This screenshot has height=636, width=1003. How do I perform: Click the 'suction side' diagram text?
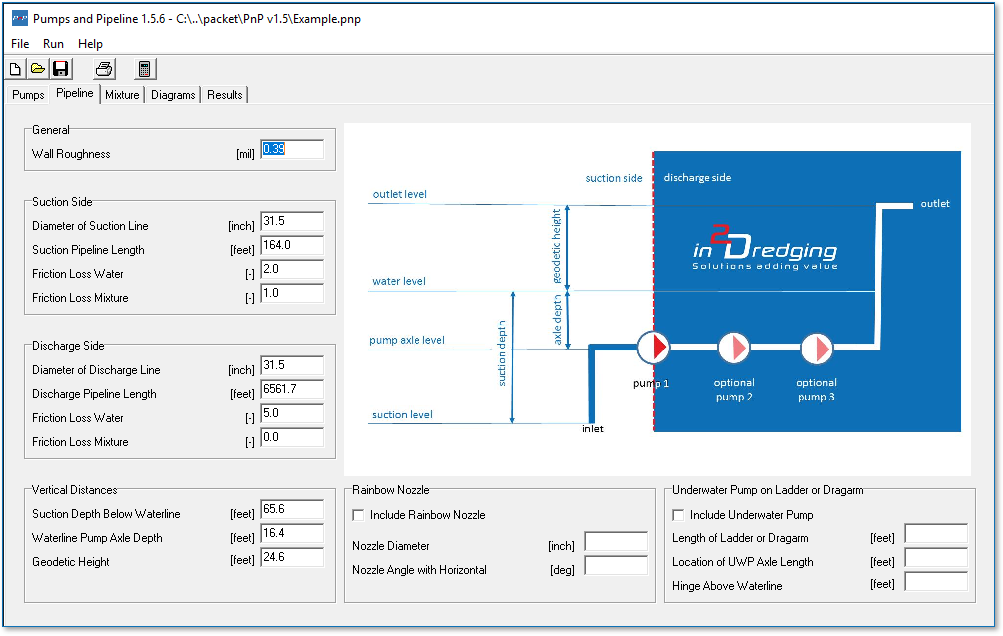[613, 179]
